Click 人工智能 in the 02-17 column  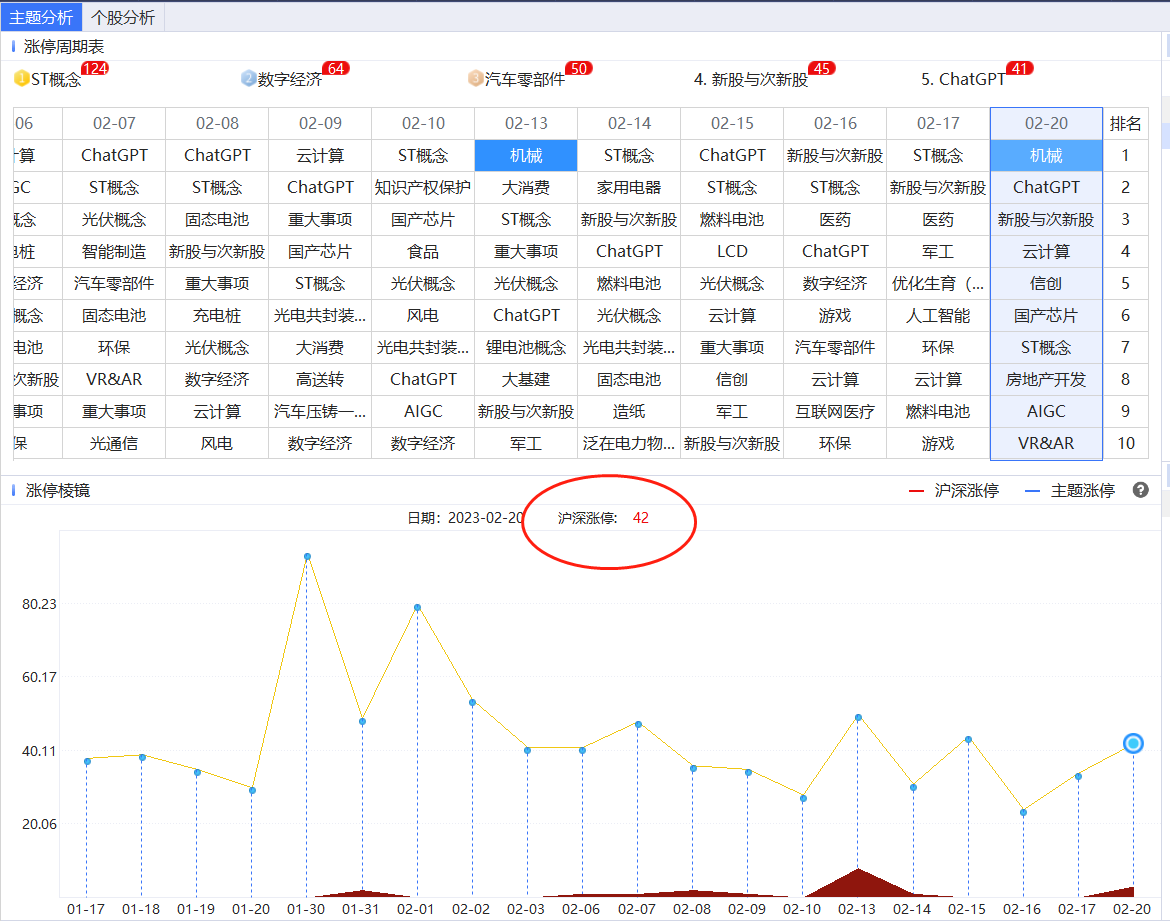938,316
